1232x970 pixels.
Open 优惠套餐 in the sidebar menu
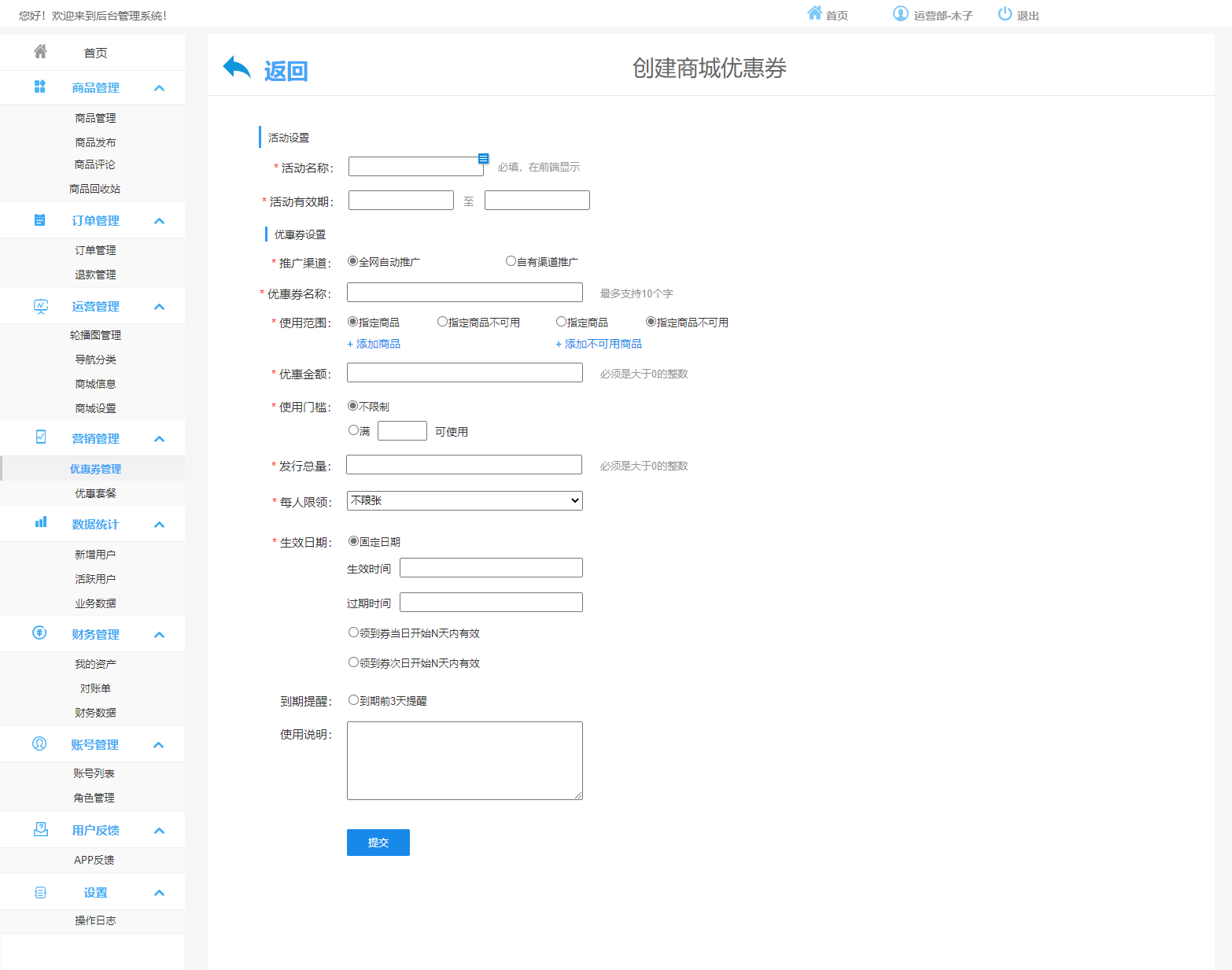(x=95, y=493)
